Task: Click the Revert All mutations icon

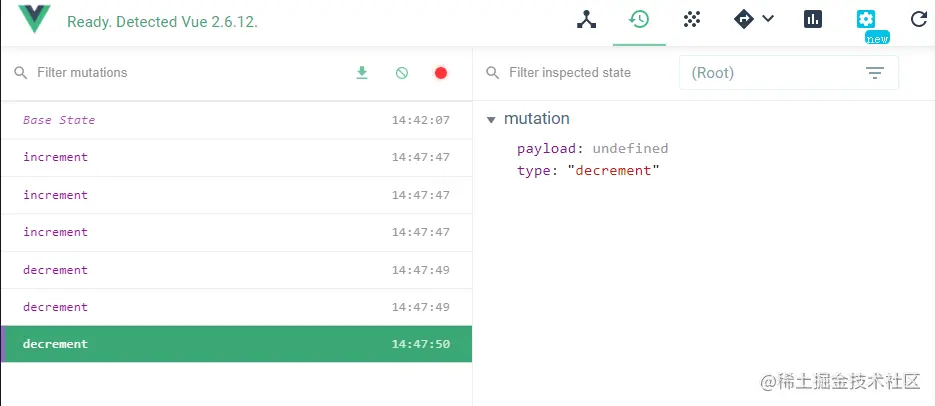Action: (401, 73)
